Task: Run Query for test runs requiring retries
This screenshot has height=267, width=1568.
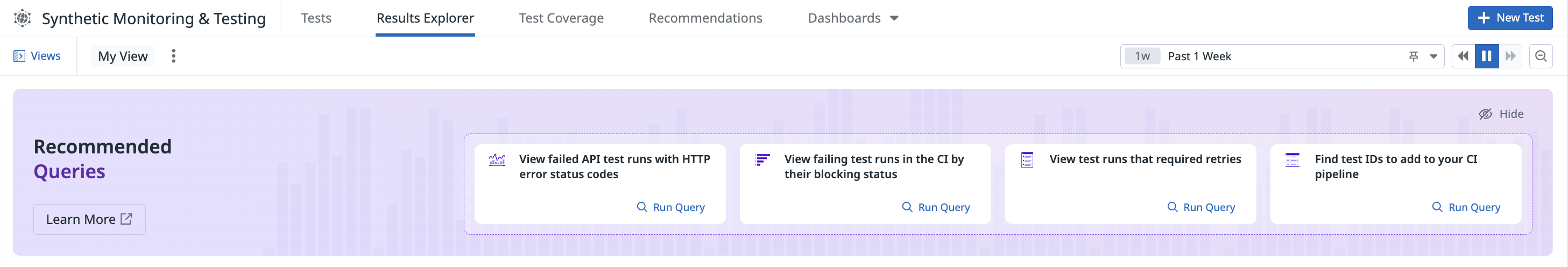Action: pos(1200,207)
